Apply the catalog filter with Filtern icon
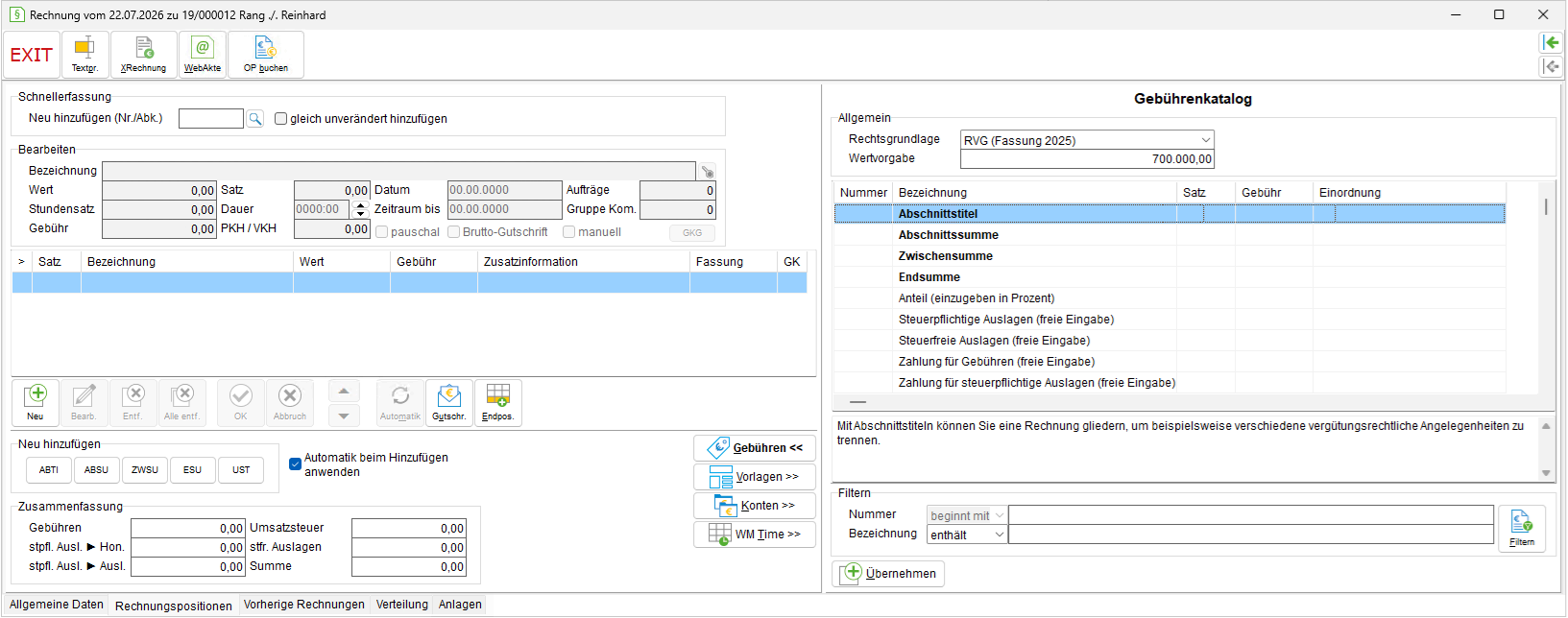 click(1522, 528)
